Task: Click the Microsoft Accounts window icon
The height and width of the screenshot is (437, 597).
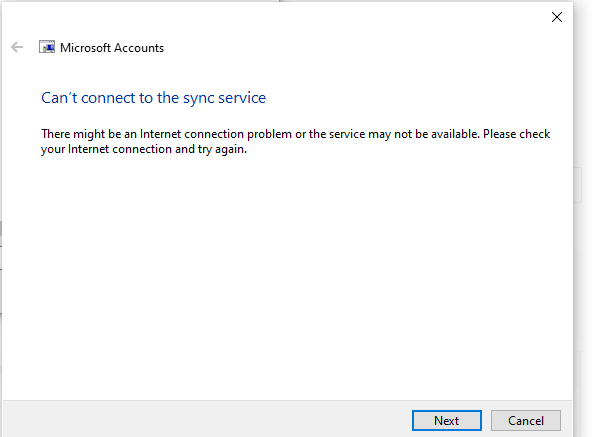Action: point(47,47)
